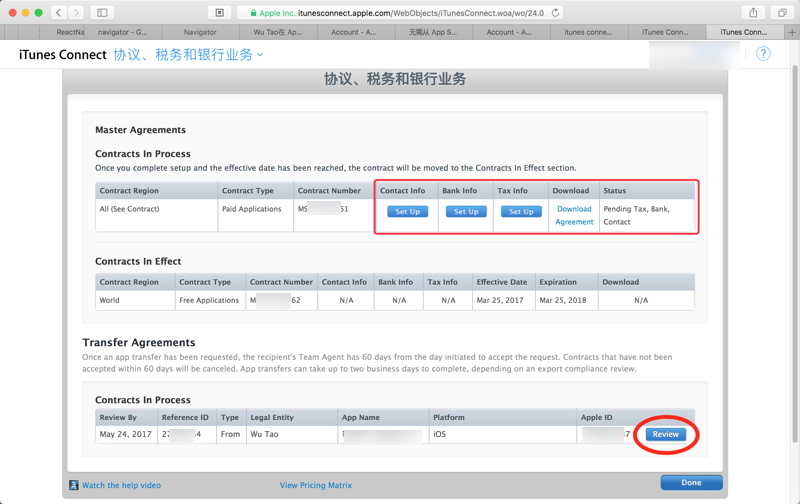Open the help question mark icon
Viewport: 800px width, 504px height.
click(x=763, y=54)
